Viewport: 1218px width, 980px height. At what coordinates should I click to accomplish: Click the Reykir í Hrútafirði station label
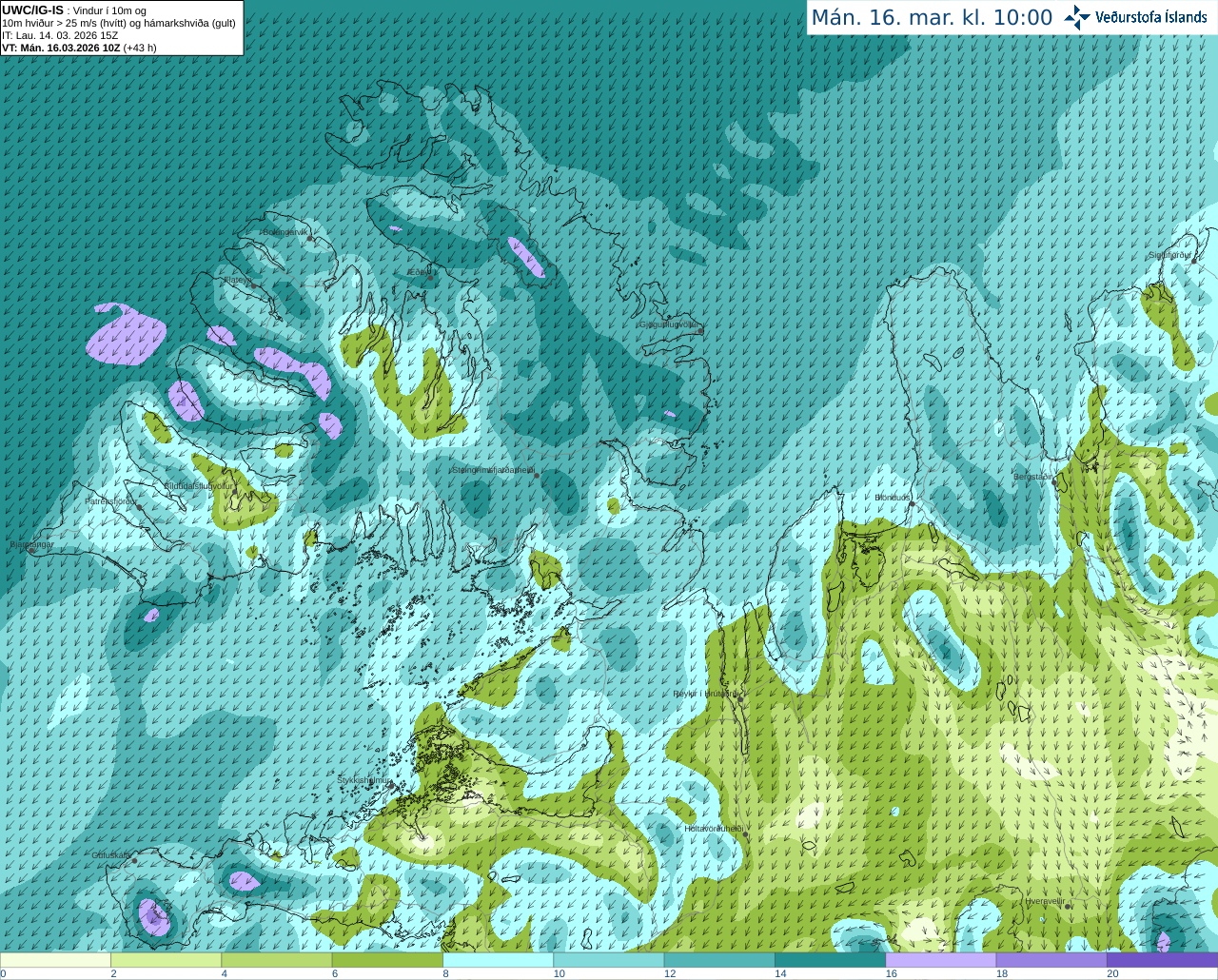pos(705,694)
